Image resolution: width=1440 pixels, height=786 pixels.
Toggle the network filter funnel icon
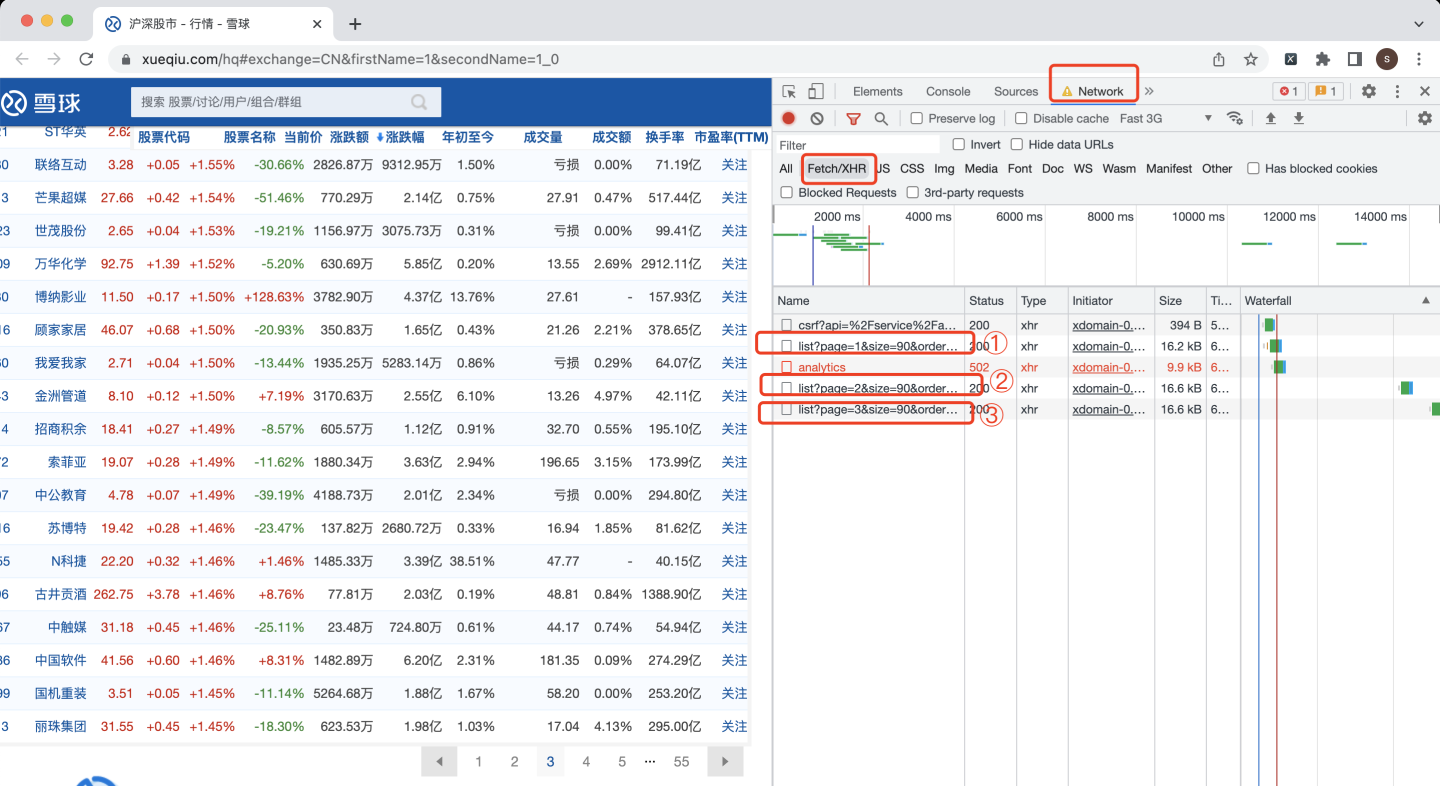(x=853, y=118)
